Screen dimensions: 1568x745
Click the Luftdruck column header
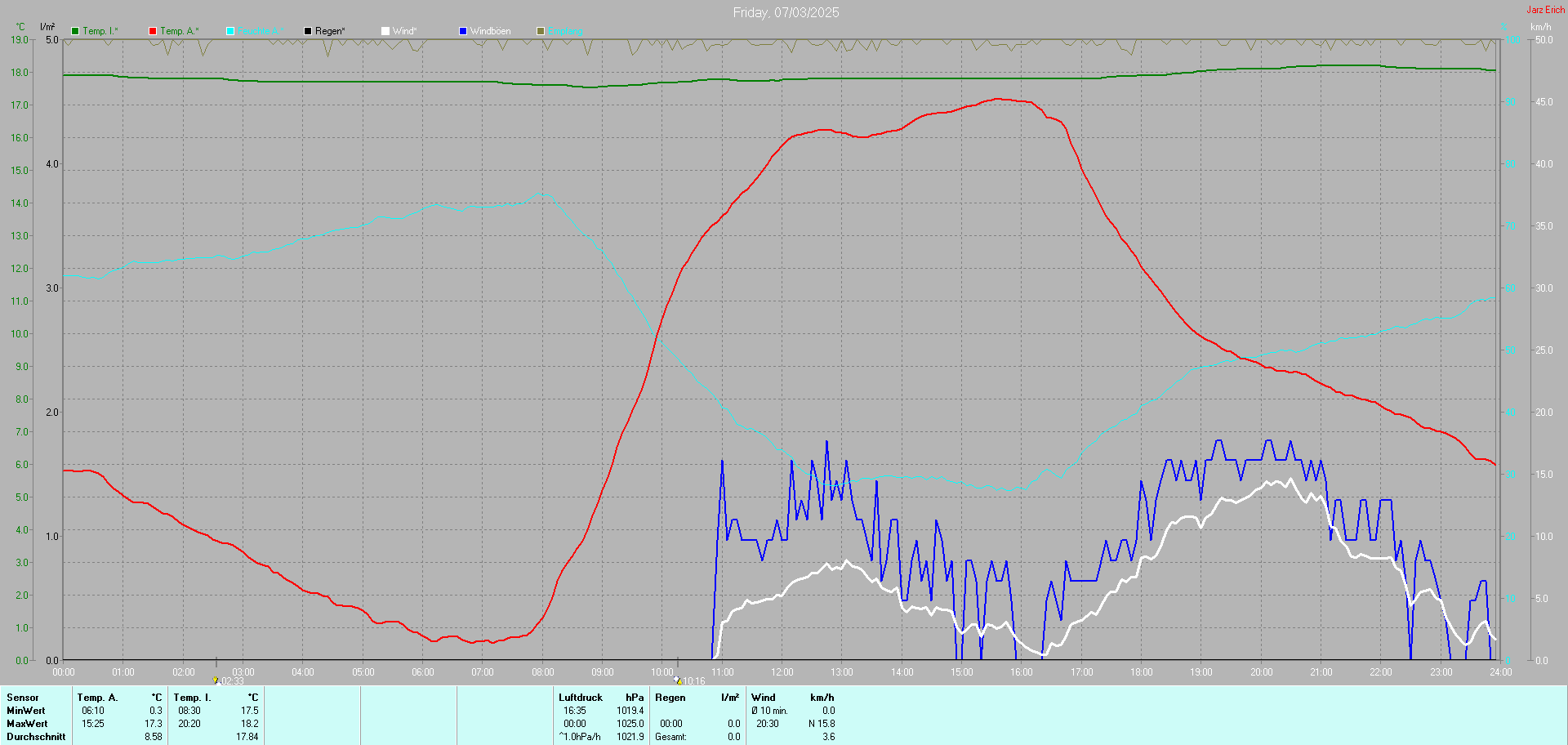581,698
